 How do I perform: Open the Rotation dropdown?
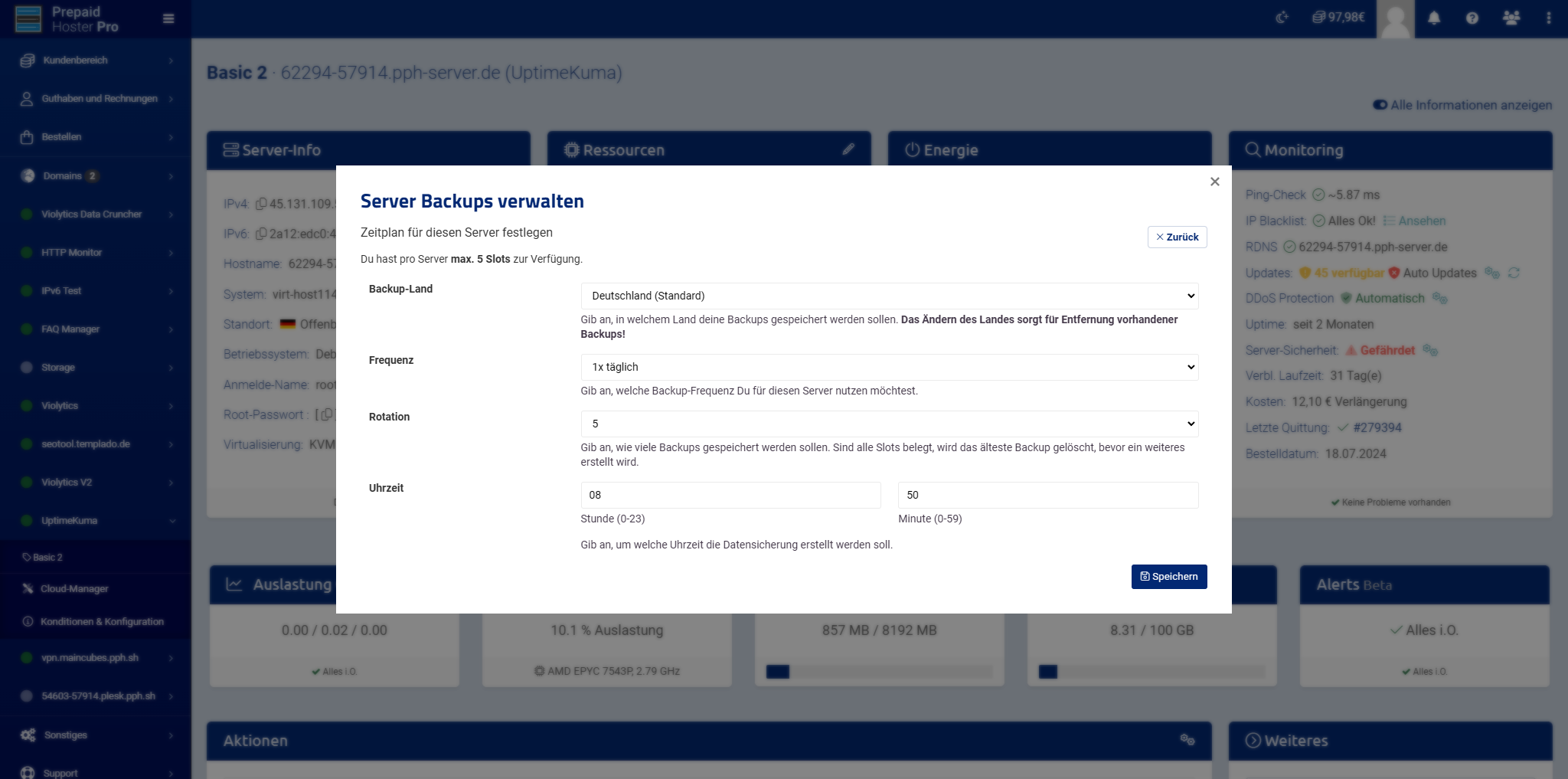pyautogui.click(x=889, y=424)
